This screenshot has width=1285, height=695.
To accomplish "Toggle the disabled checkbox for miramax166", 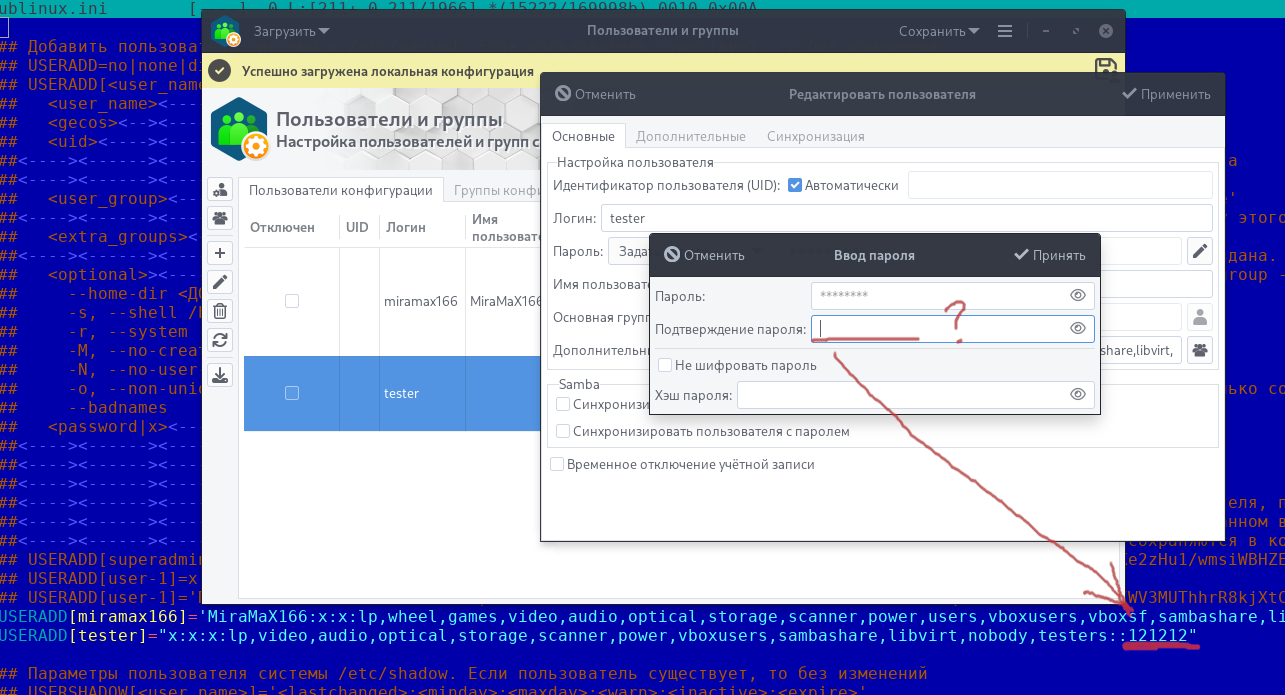I will point(291,300).
